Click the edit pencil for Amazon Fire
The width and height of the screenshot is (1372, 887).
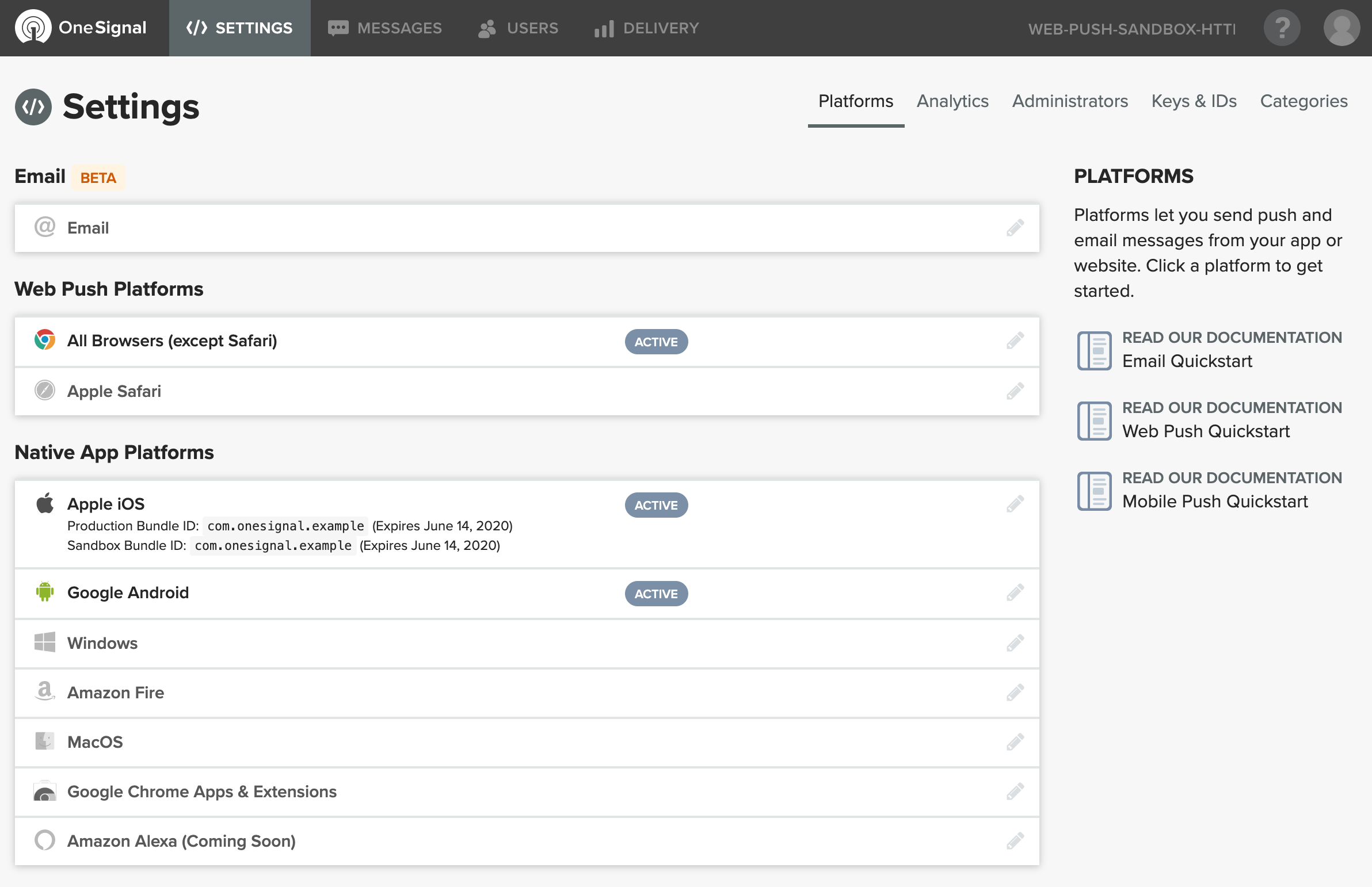pyautogui.click(x=1015, y=693)
